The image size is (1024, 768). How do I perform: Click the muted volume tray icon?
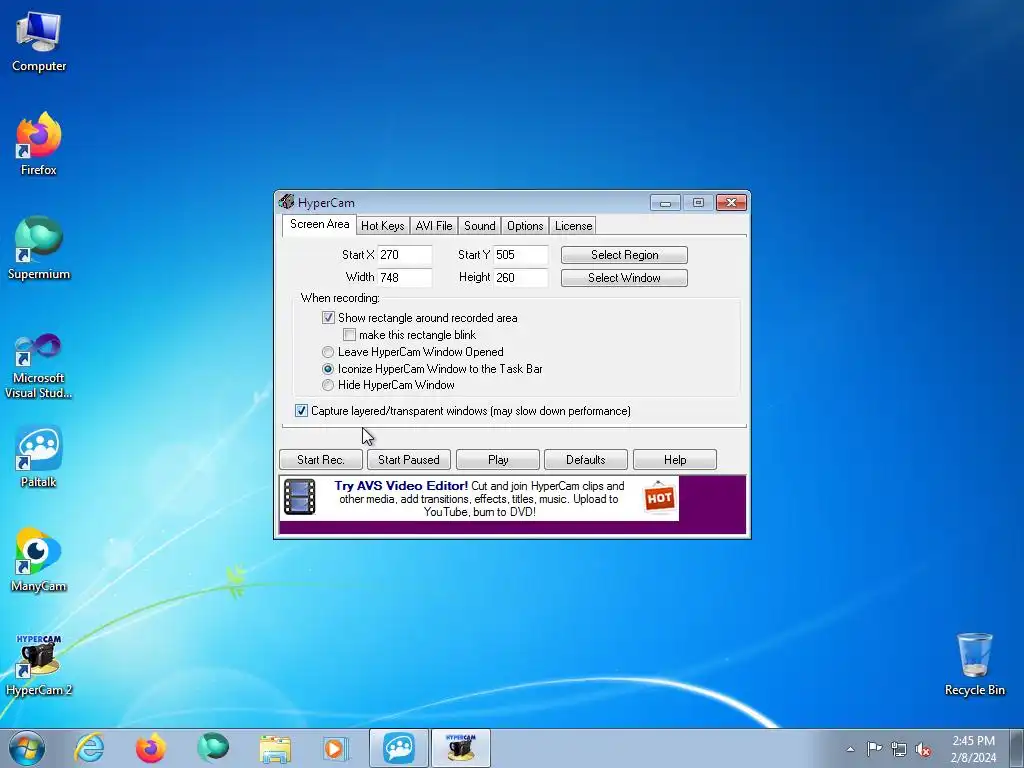923,749
